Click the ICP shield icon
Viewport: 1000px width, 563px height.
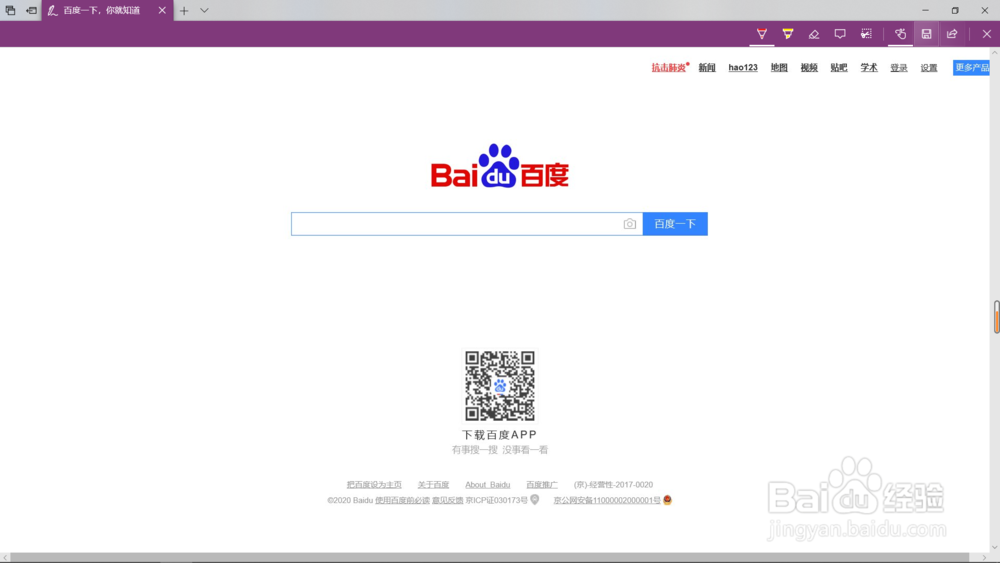point(534,500)
